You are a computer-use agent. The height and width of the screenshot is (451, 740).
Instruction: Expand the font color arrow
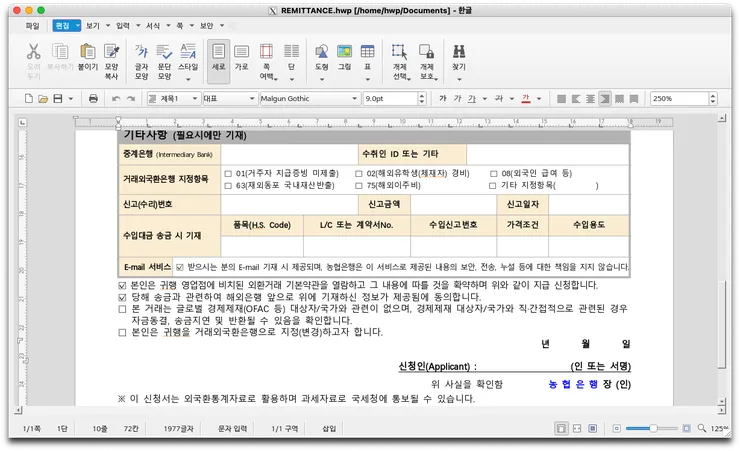point(539,99)
